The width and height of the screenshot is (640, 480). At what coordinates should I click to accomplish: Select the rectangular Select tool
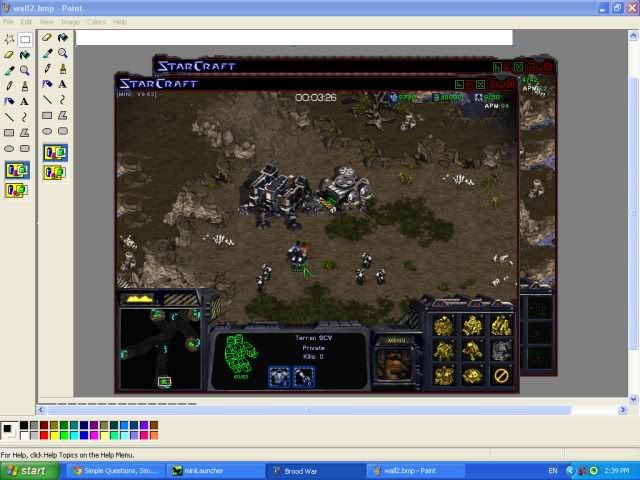pos(25,39)
